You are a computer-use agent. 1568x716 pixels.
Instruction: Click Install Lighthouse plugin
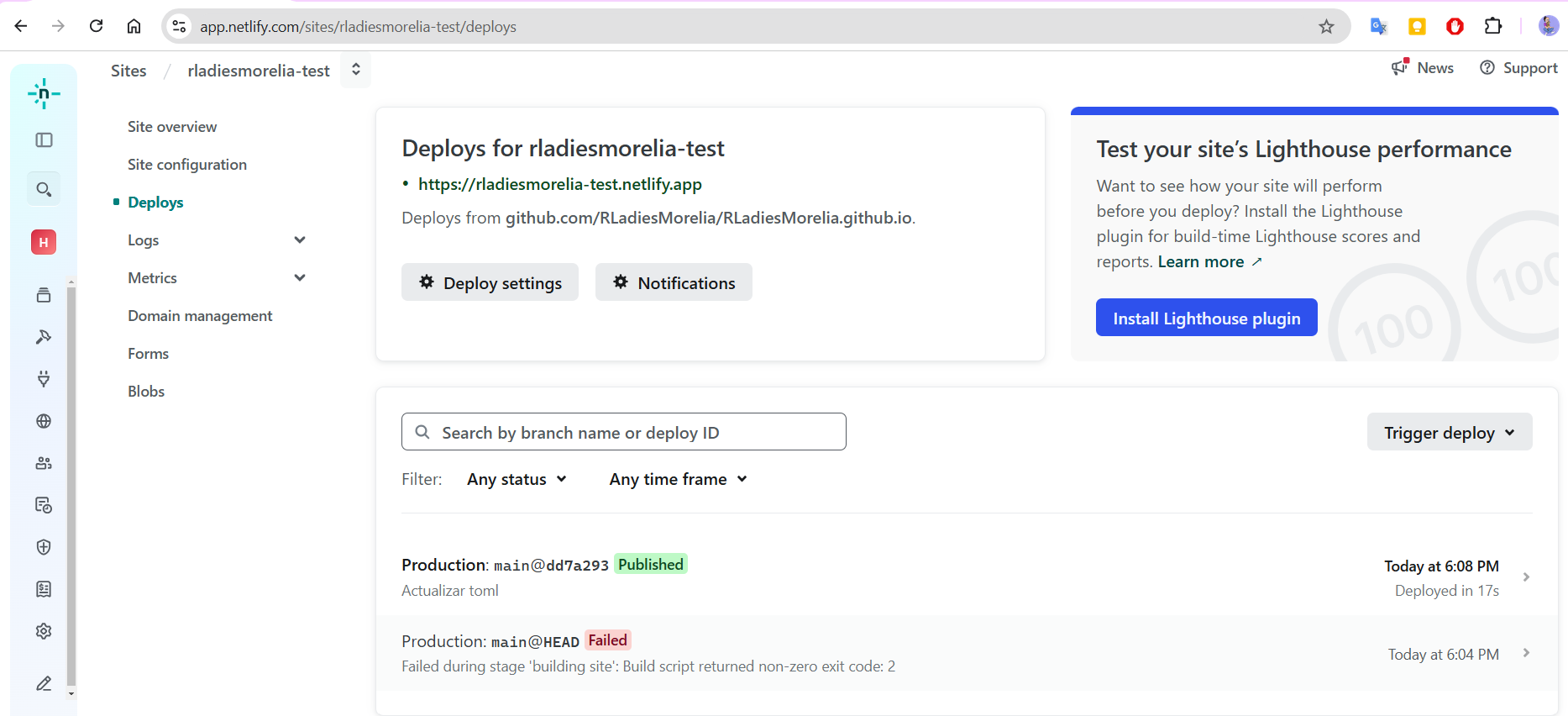point(1206,318)
